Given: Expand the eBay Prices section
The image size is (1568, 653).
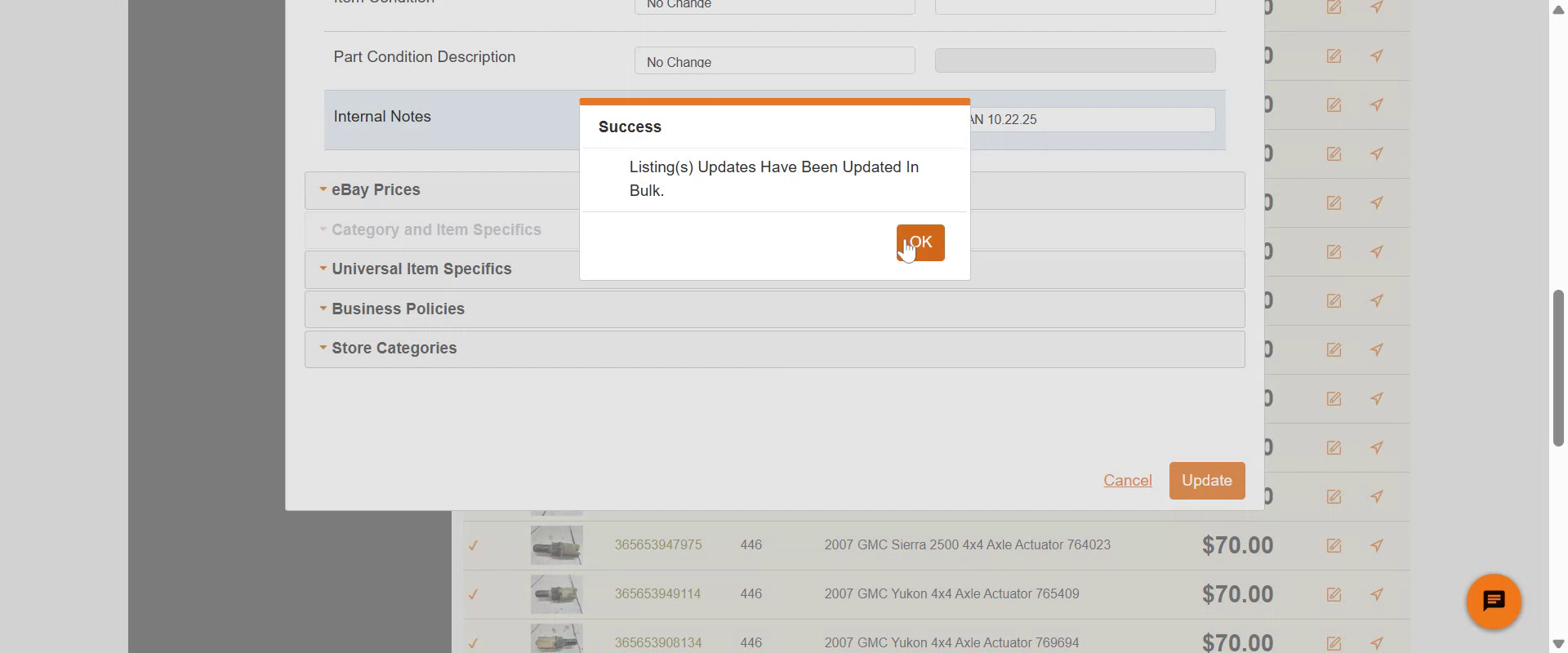Looking at the screenshot, I should coord(774,190).
